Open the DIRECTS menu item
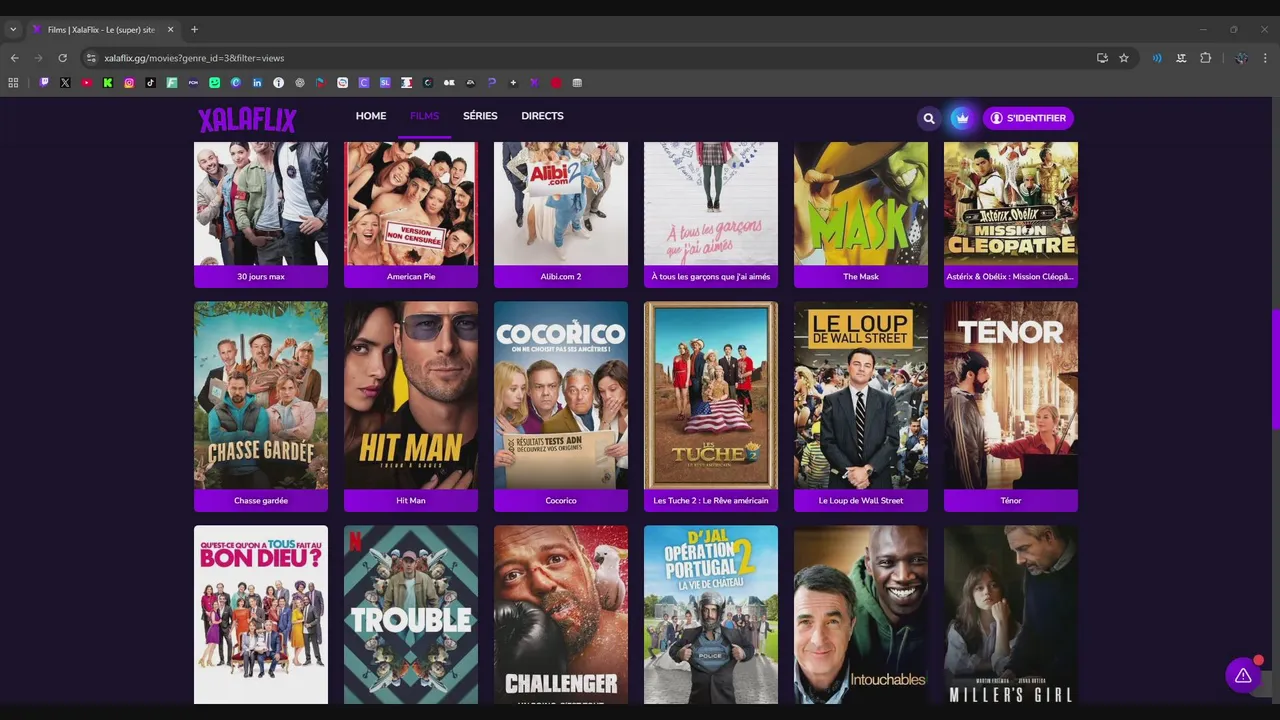This screenshot has height=720, width=1280. tap(542, 116)
